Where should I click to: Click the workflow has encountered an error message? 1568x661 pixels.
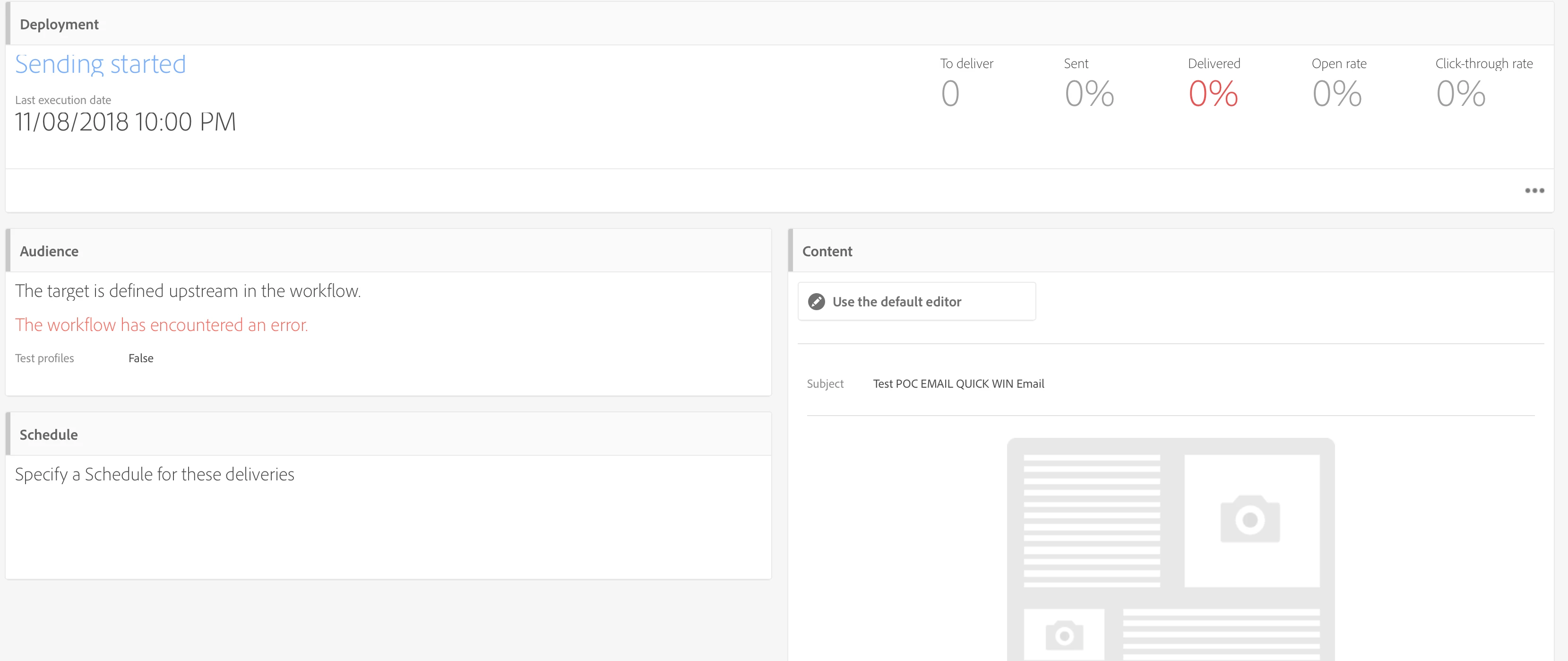pyautogui.click(x=161, y=325)
